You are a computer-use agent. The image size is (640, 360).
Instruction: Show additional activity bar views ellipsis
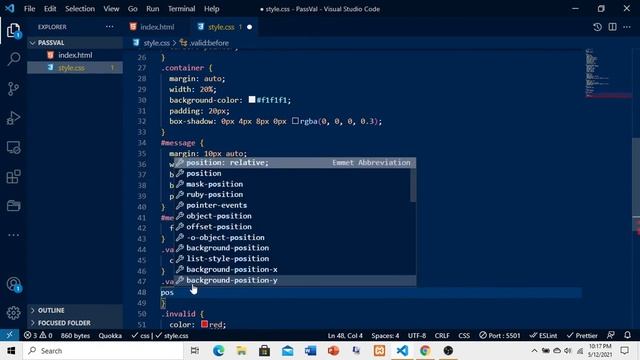[x=13, y=235]
